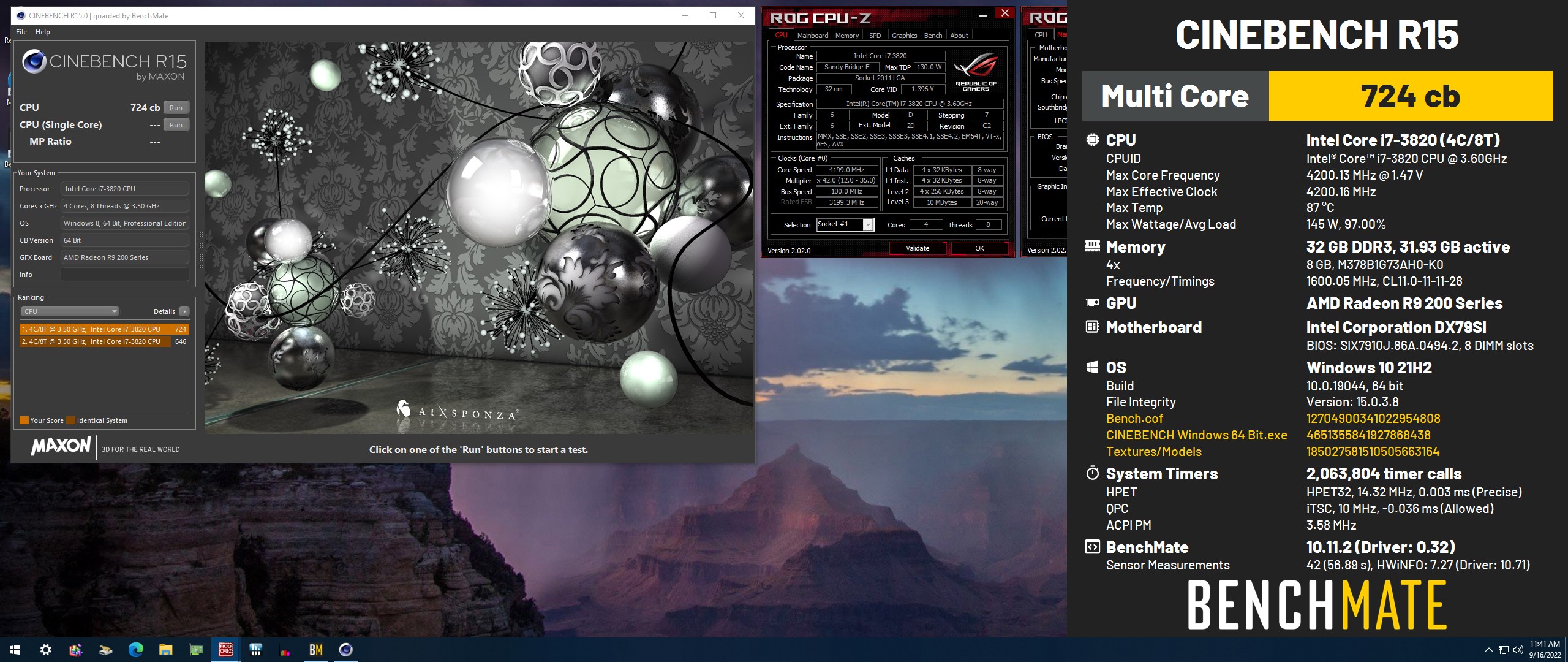Open File Explorer from taskbar
Image resolution: width=1568 pixels, height=662 pixels.
click(x=165, y=650)
